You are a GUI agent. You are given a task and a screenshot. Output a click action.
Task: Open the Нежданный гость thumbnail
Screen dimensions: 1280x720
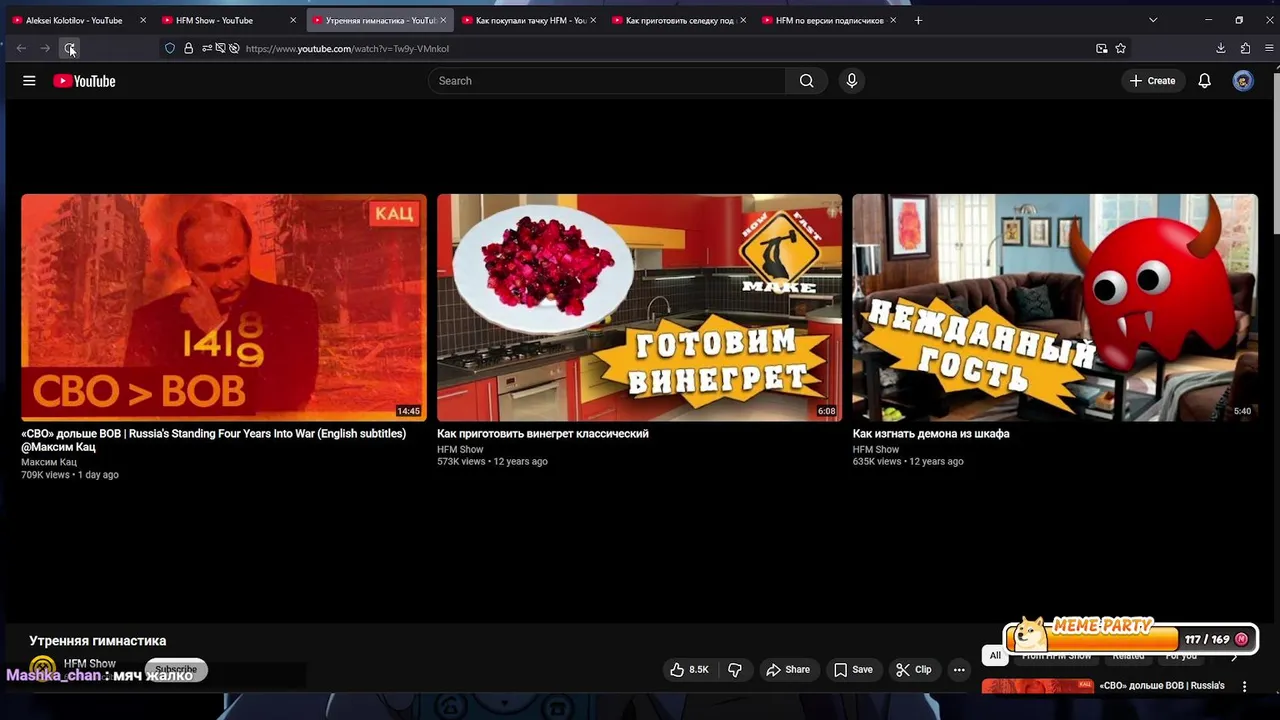point(1055,307)
